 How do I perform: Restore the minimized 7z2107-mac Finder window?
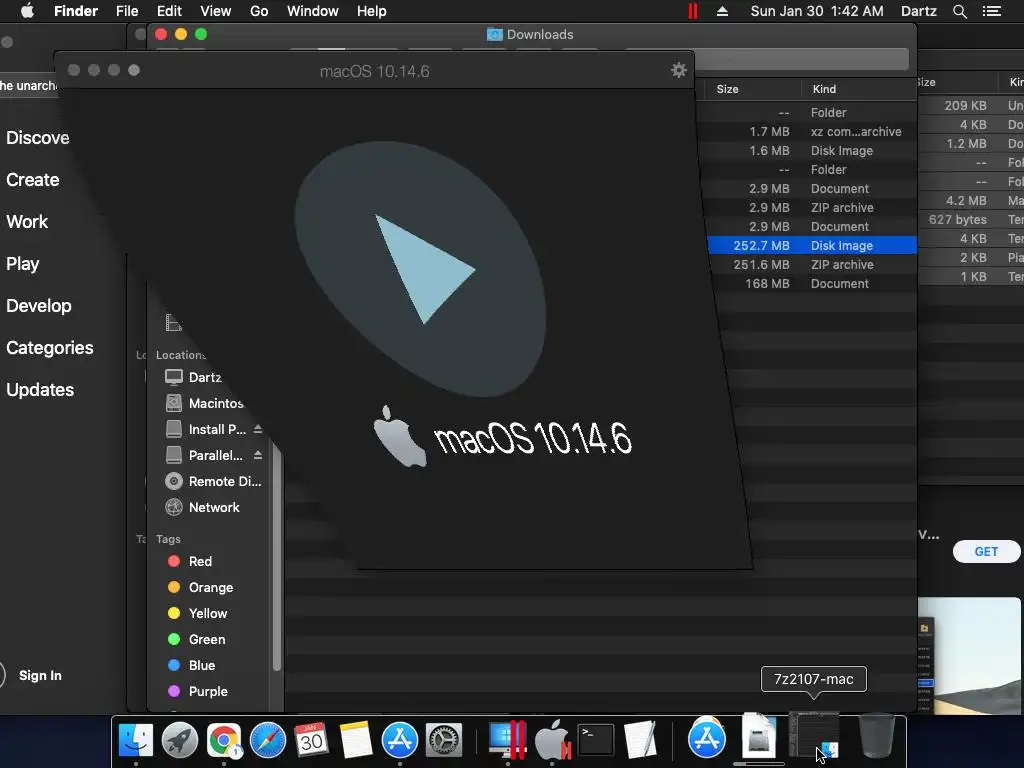pyautogui.click(x=814, y=737)
